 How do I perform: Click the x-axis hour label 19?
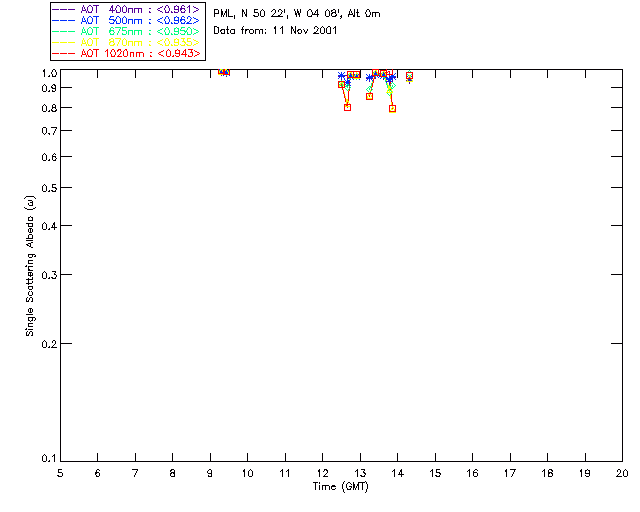pos(585,473)
